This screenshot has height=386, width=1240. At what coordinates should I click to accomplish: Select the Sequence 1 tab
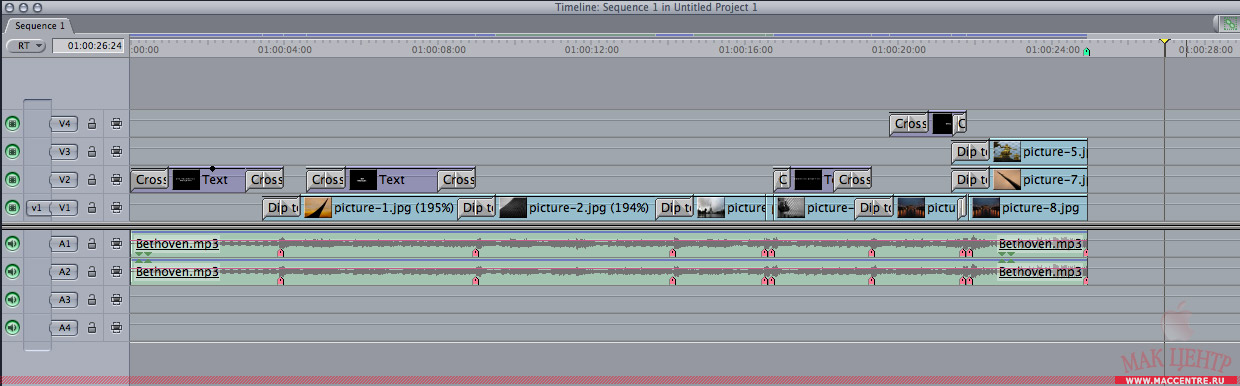40,25
